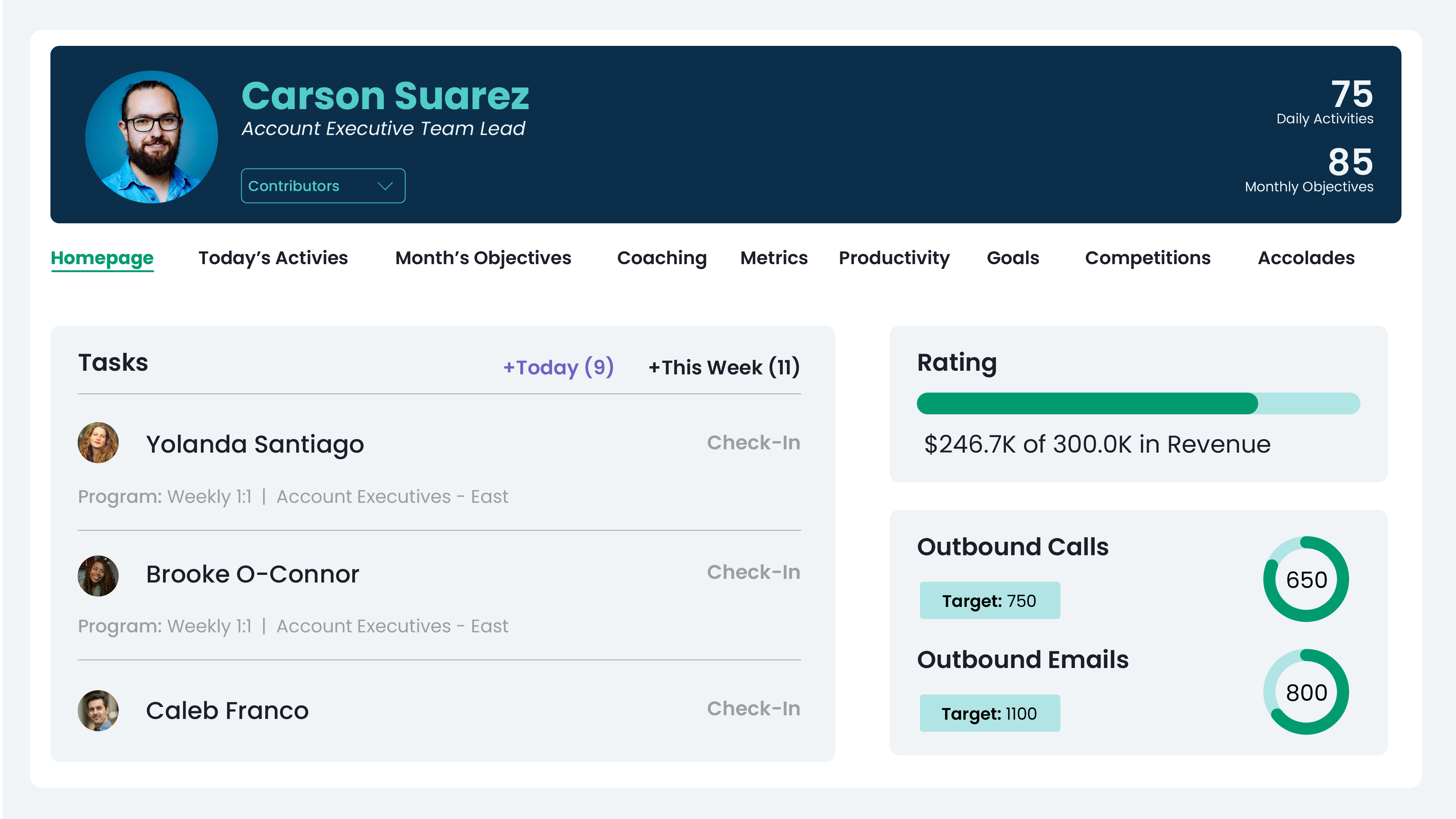This screenshot has height=819, width=1456.
Task: Click Check-In for Caleb Franco
Action: (x=753, y=708)
